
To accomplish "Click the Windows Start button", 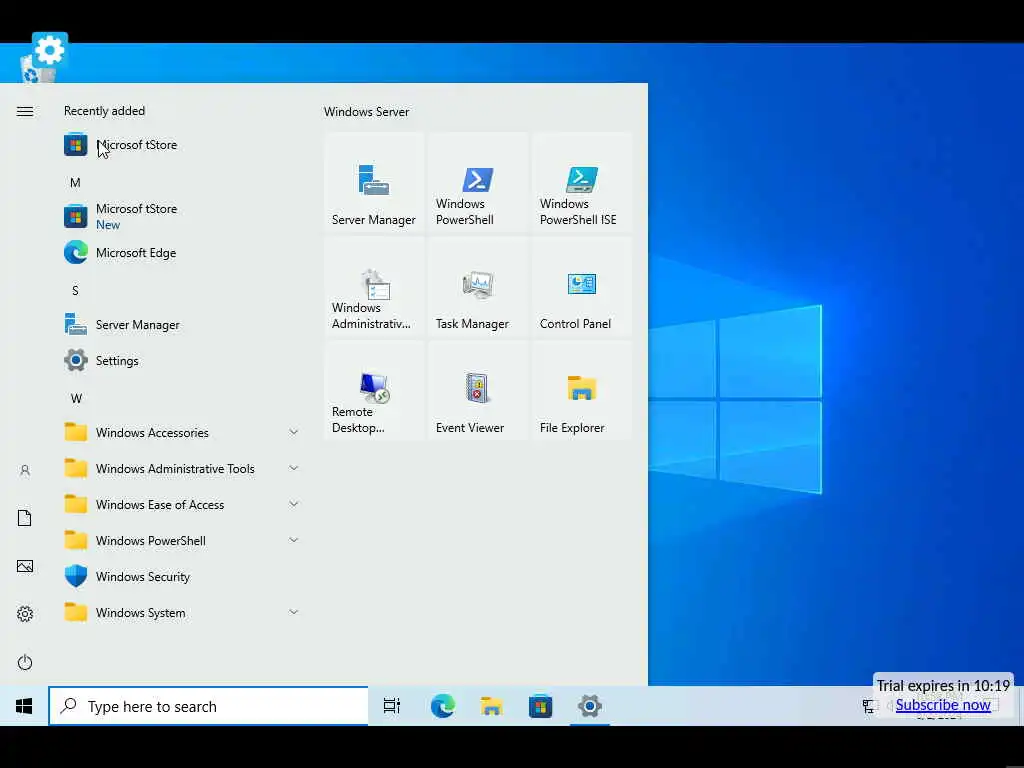I will coord(24,706).
